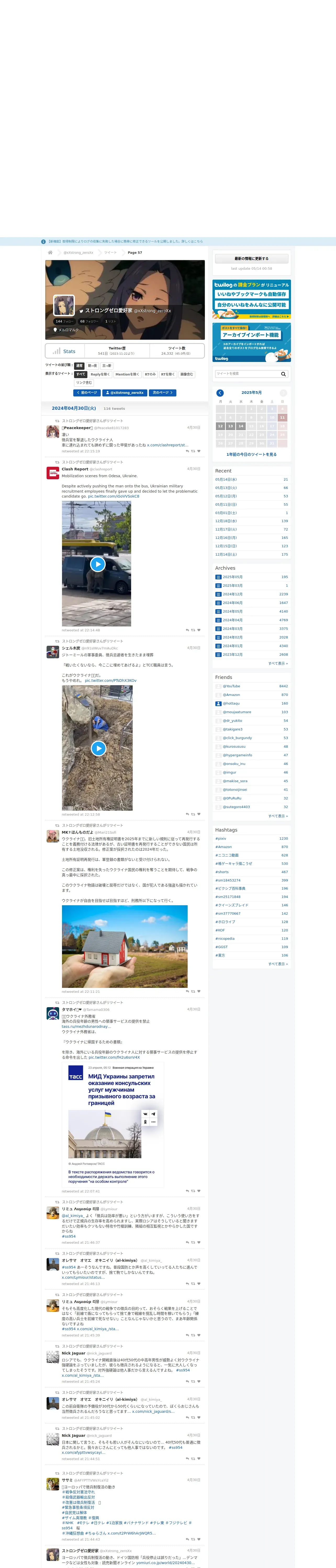Viewport: 336px width, 1568px height.
Task: Toggle the Mentionを除く filter
Action: pyautogui.click(x=127, y=374)
